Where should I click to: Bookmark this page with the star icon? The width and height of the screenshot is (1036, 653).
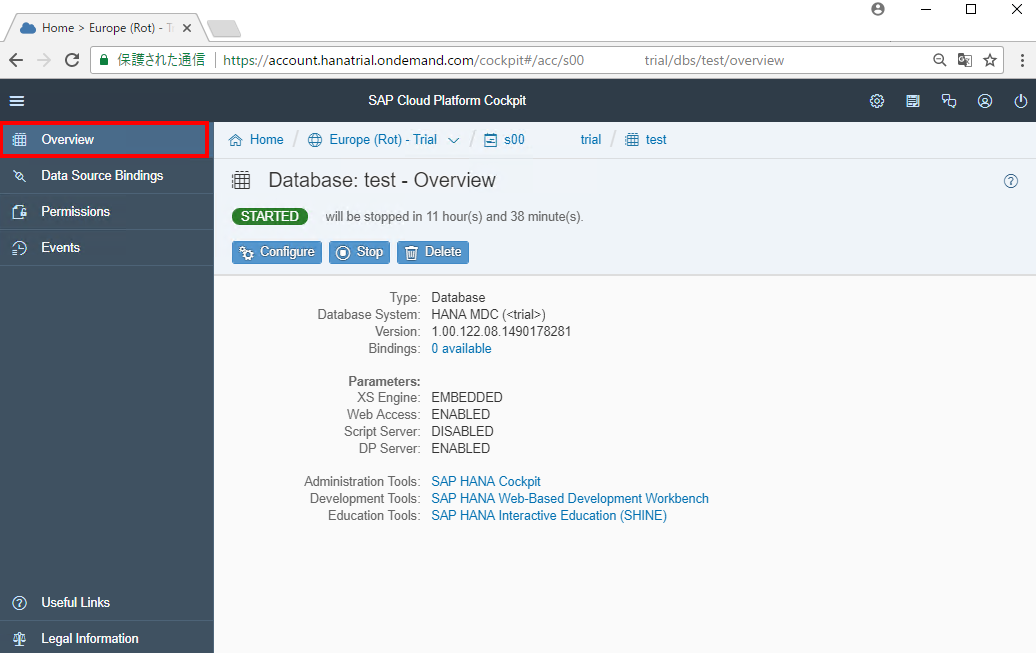[x=990, y=60]
